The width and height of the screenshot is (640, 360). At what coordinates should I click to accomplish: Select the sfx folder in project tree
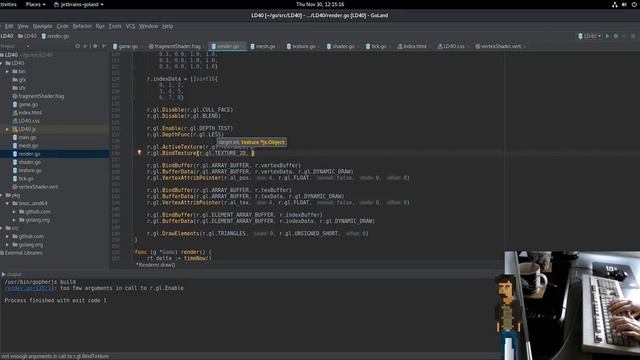19,88
